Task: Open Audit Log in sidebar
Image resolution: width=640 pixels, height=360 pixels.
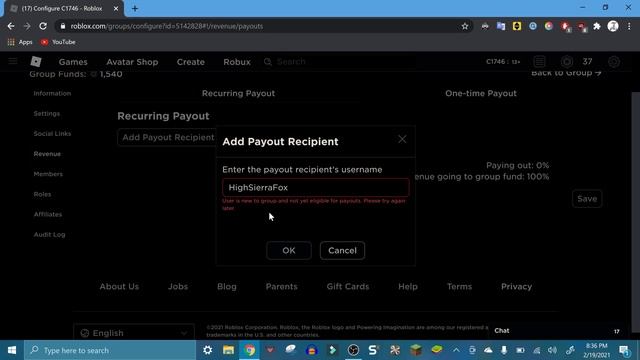Action: 49,235
